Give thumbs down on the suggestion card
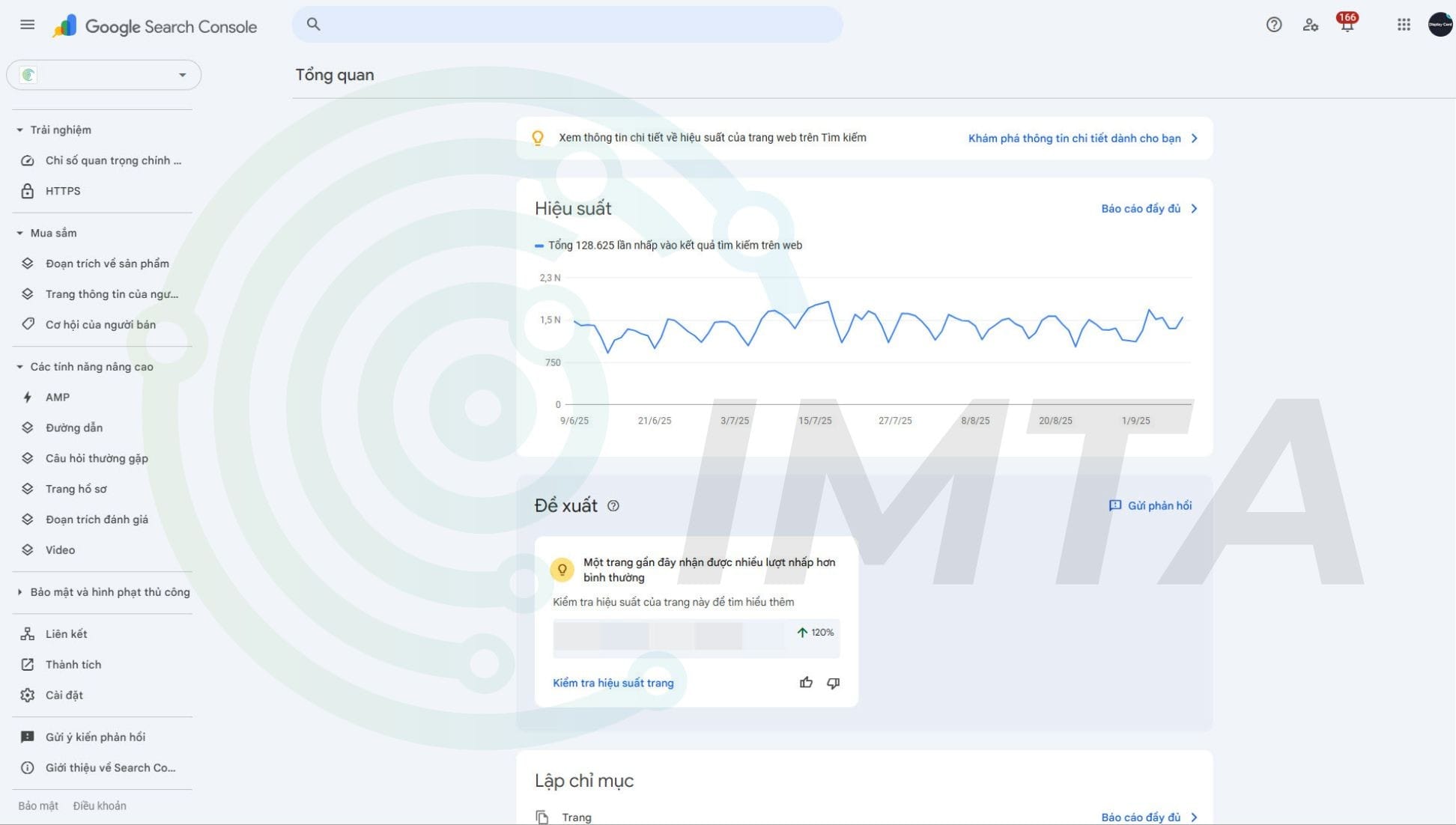Viewport: 1456px width, 825px height. click(833, 682)
